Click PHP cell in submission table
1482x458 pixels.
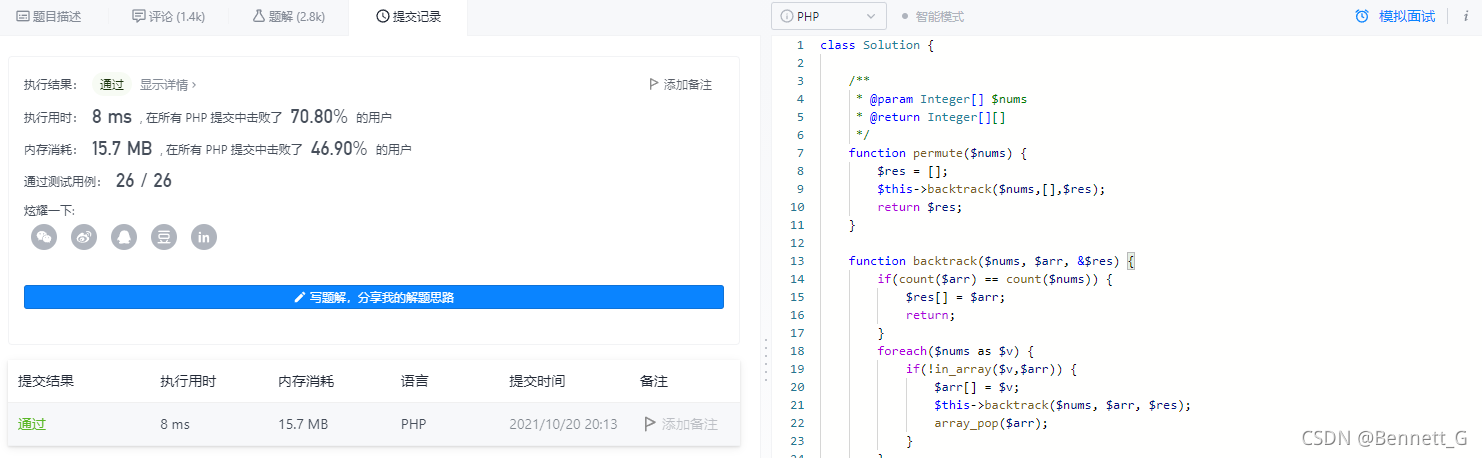tap(414, 424)
